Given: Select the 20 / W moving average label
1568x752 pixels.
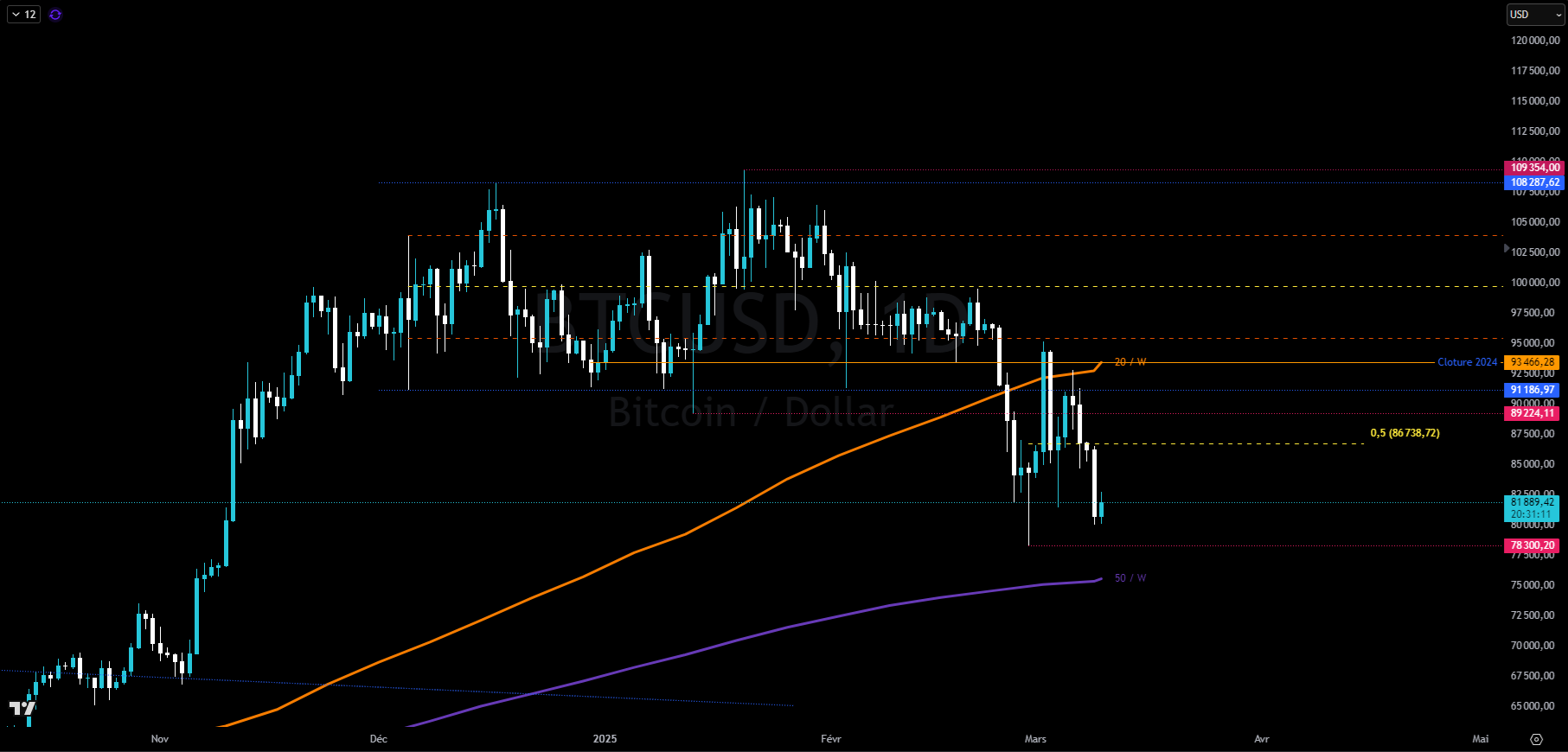Looking at the screenshot, I should tap(1130, 362).
